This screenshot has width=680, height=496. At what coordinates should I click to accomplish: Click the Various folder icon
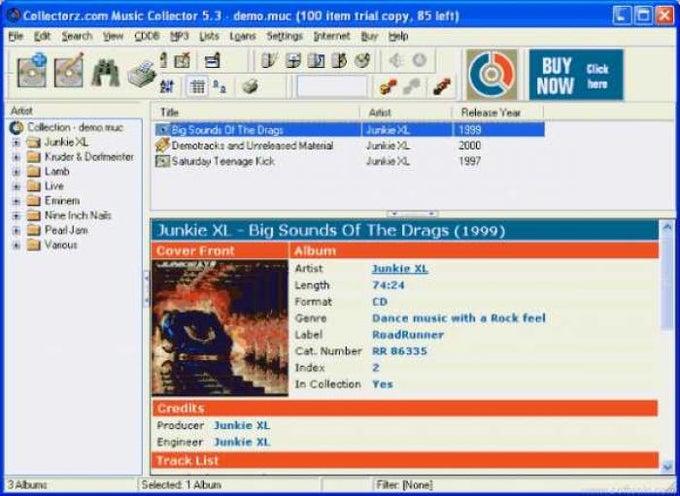coord(33,245)
